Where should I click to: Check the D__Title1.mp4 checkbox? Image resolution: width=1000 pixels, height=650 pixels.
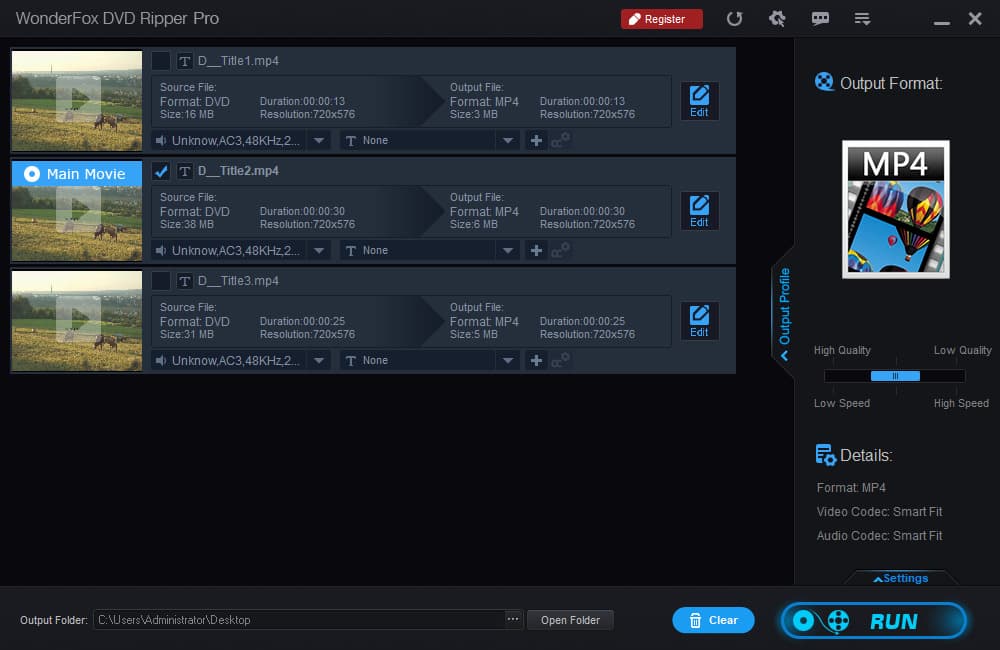click(x=161, y=61)
